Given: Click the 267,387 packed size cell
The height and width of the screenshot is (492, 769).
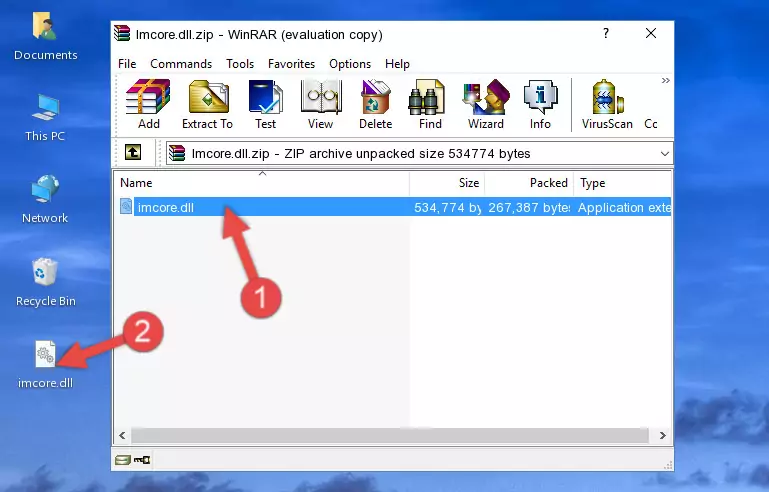Looking at the screenshot, I should (529, 207).
